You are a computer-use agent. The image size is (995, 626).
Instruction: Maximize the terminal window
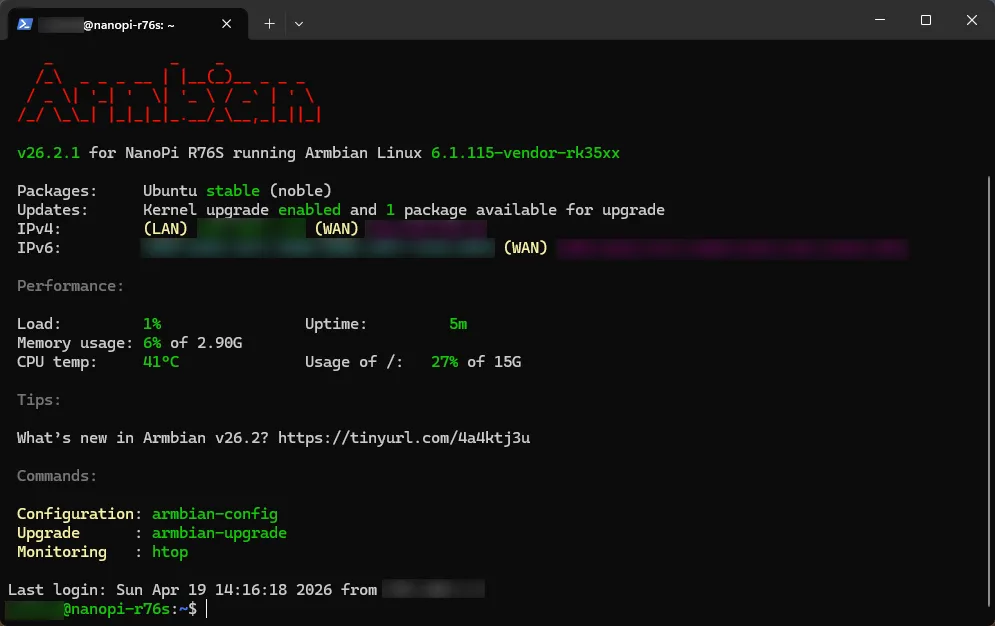point(926,21)
